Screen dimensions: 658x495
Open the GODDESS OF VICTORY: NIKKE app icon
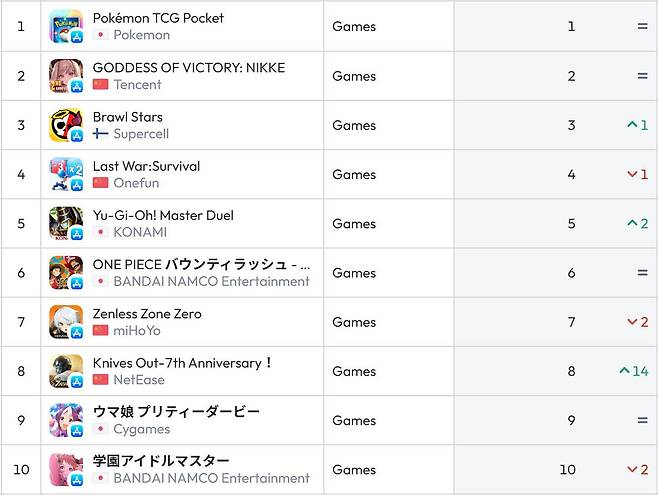pyautogui.click(x=66, y=76)
